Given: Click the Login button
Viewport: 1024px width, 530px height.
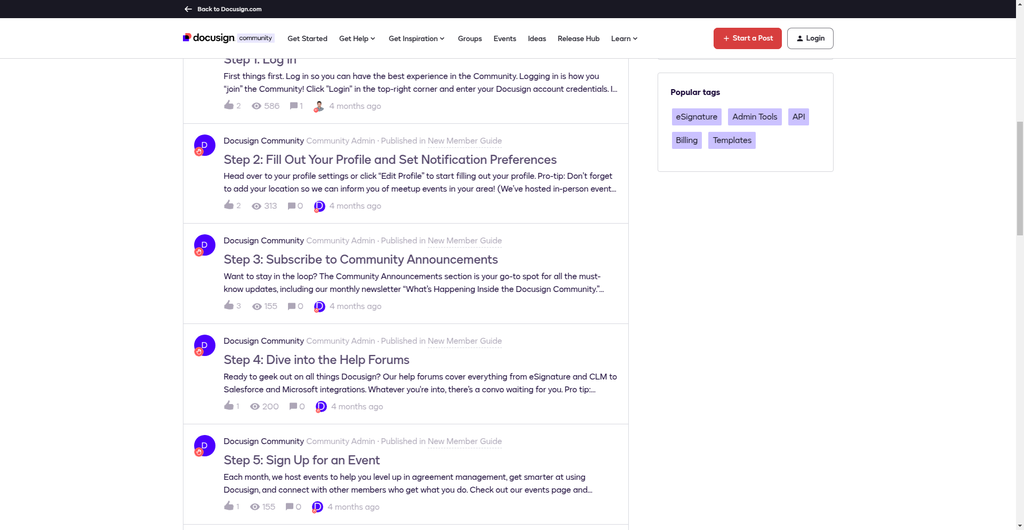Looking at the screenshot, I should (810, 39).
